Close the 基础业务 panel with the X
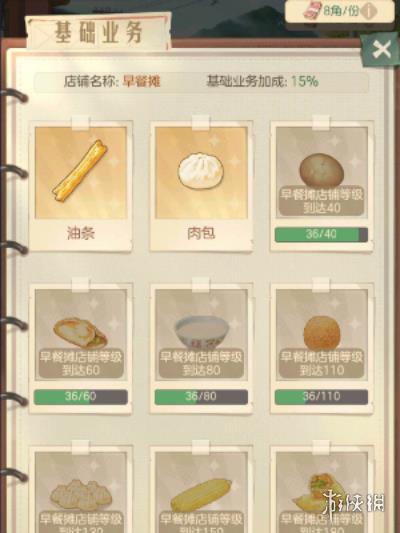The width and height of the screenshot is (400, 533). pyautogui.click(x=381, y=50)
